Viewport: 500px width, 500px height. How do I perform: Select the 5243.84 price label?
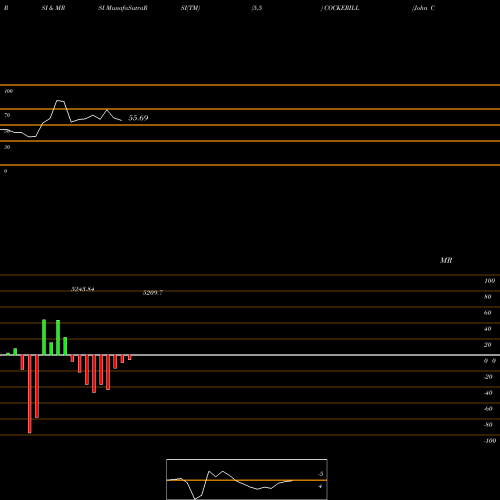tap(83, 289)
